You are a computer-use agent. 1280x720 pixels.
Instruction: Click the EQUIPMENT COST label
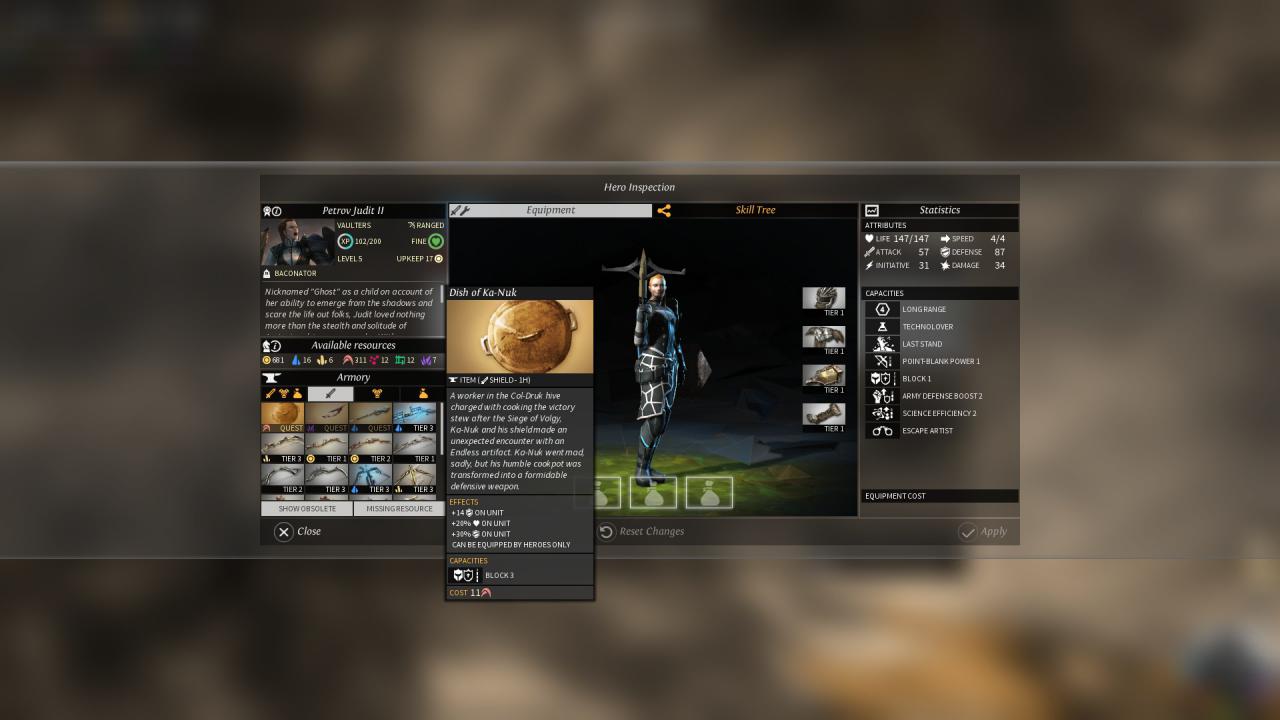click(895, 496)
